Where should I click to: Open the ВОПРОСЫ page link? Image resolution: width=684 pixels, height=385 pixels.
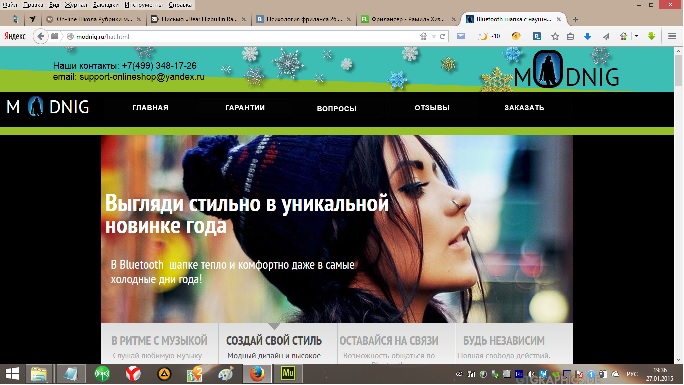click(x=337, y=108)
